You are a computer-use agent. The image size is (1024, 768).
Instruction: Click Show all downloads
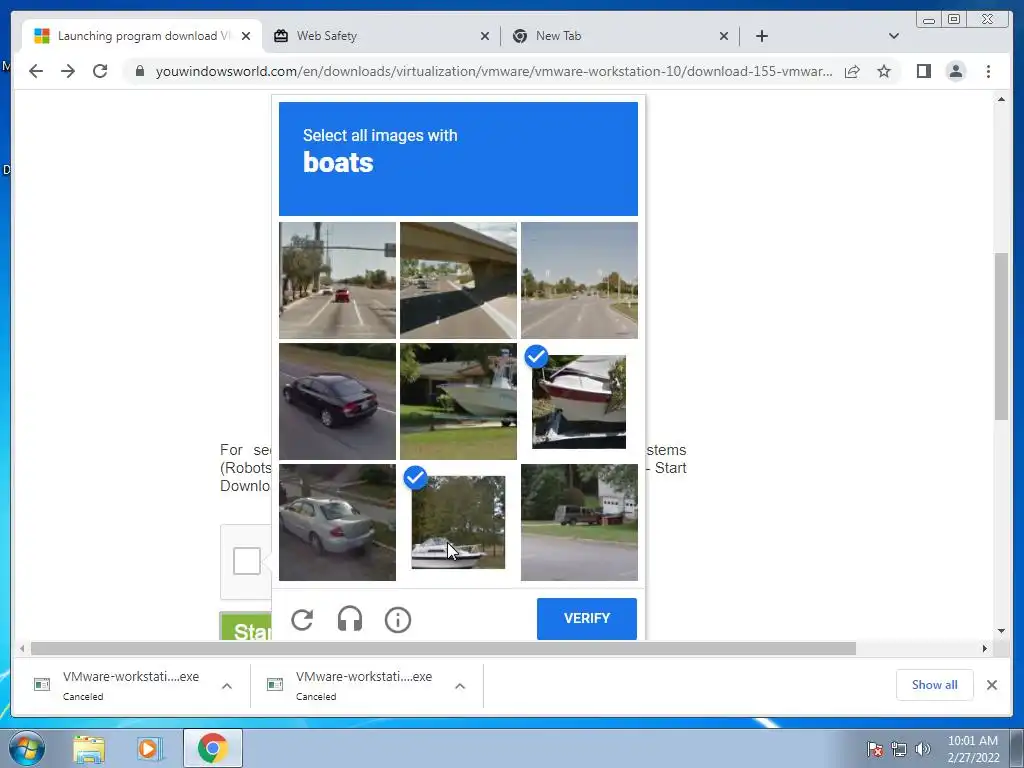point(935,685)
